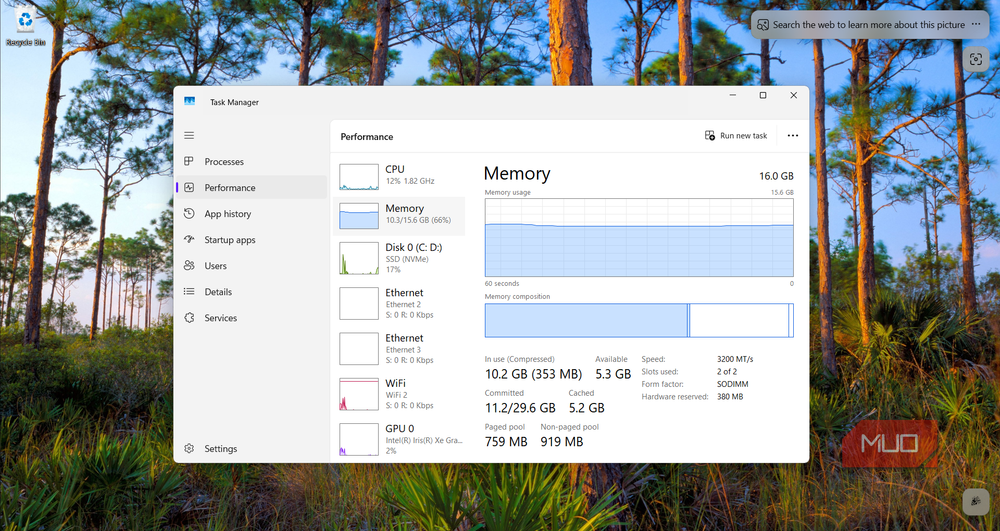The image size is (1000, 531).
Task: Select the CPU mini graph thumbnail
Action: (359, 177)
